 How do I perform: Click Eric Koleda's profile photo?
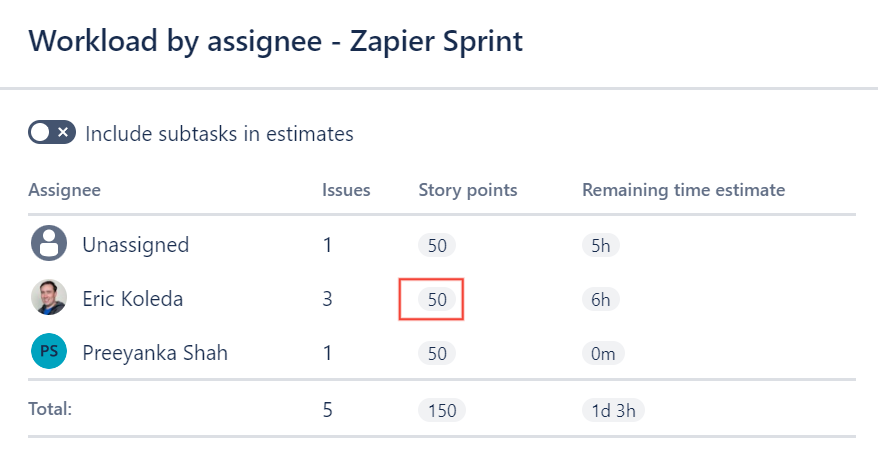pos(49,298)
